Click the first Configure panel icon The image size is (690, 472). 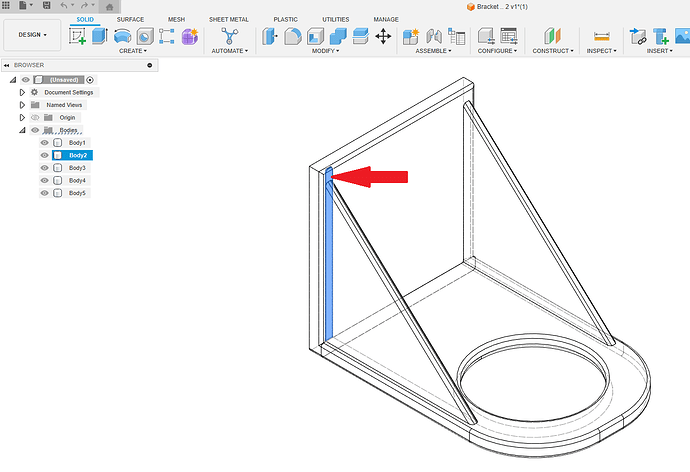pyautogui.click(x=486, y=36)
